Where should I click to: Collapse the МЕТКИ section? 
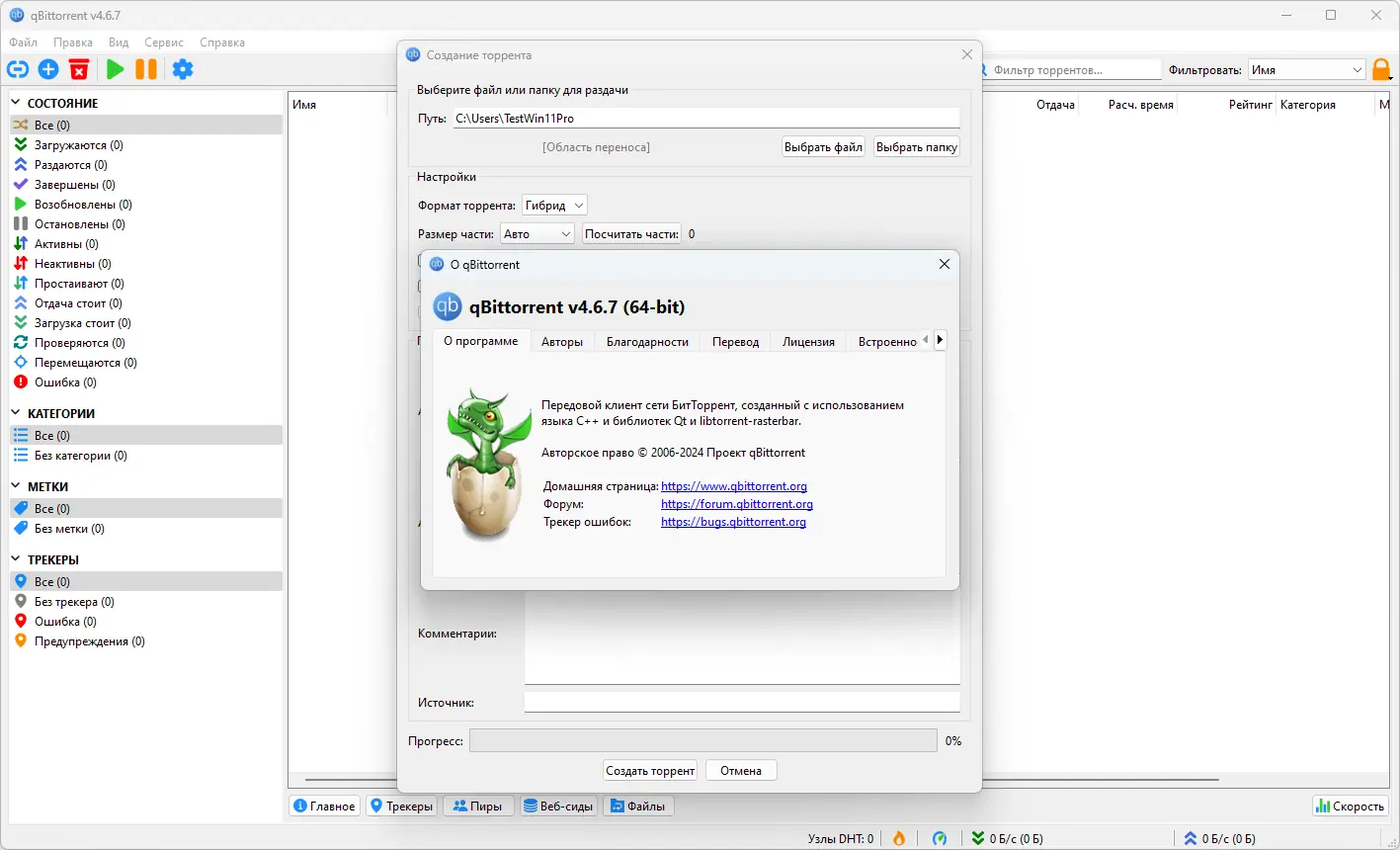click(17, 486)
